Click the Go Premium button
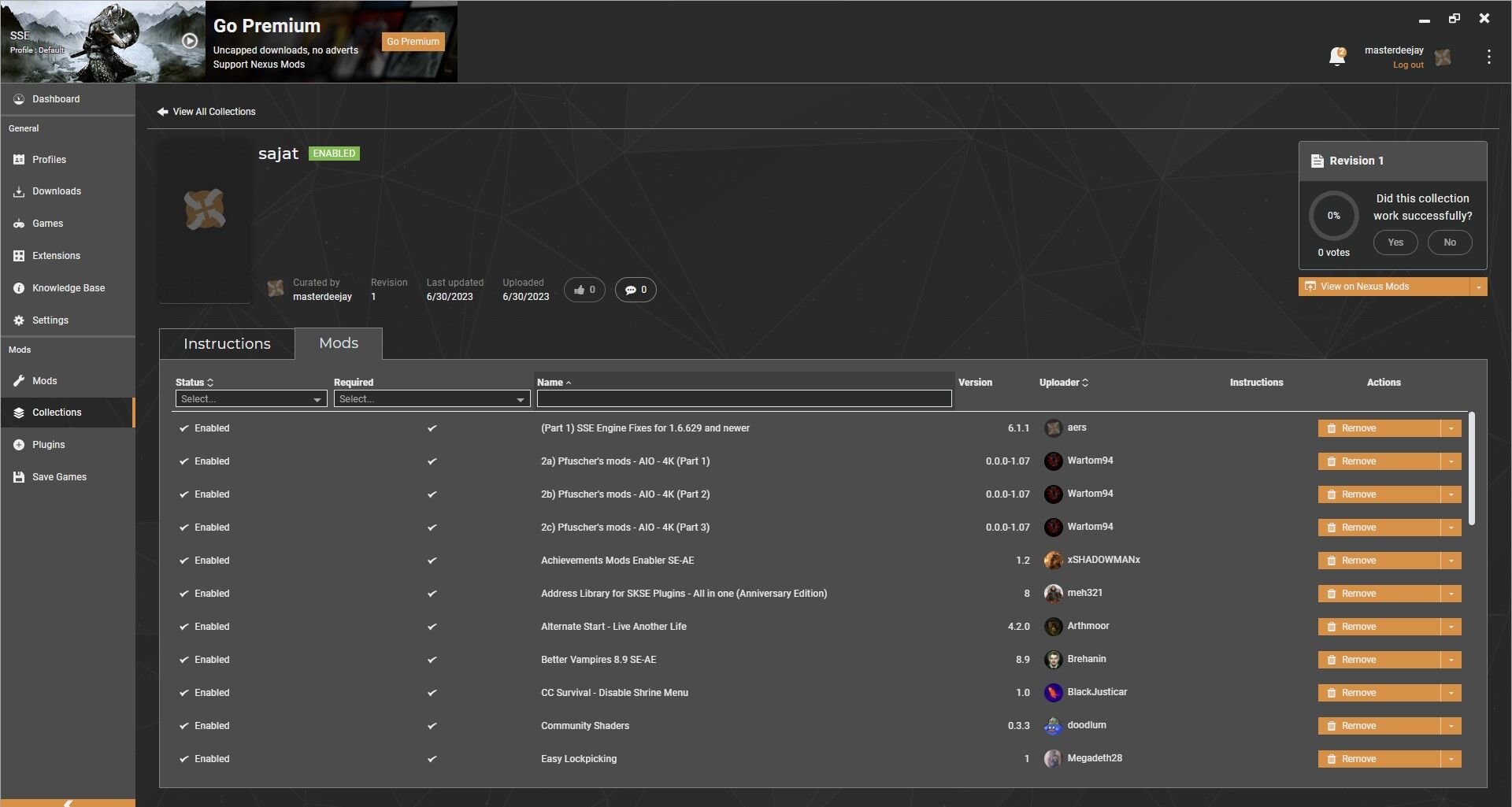The image size is (1512, 807). point(413,42)
